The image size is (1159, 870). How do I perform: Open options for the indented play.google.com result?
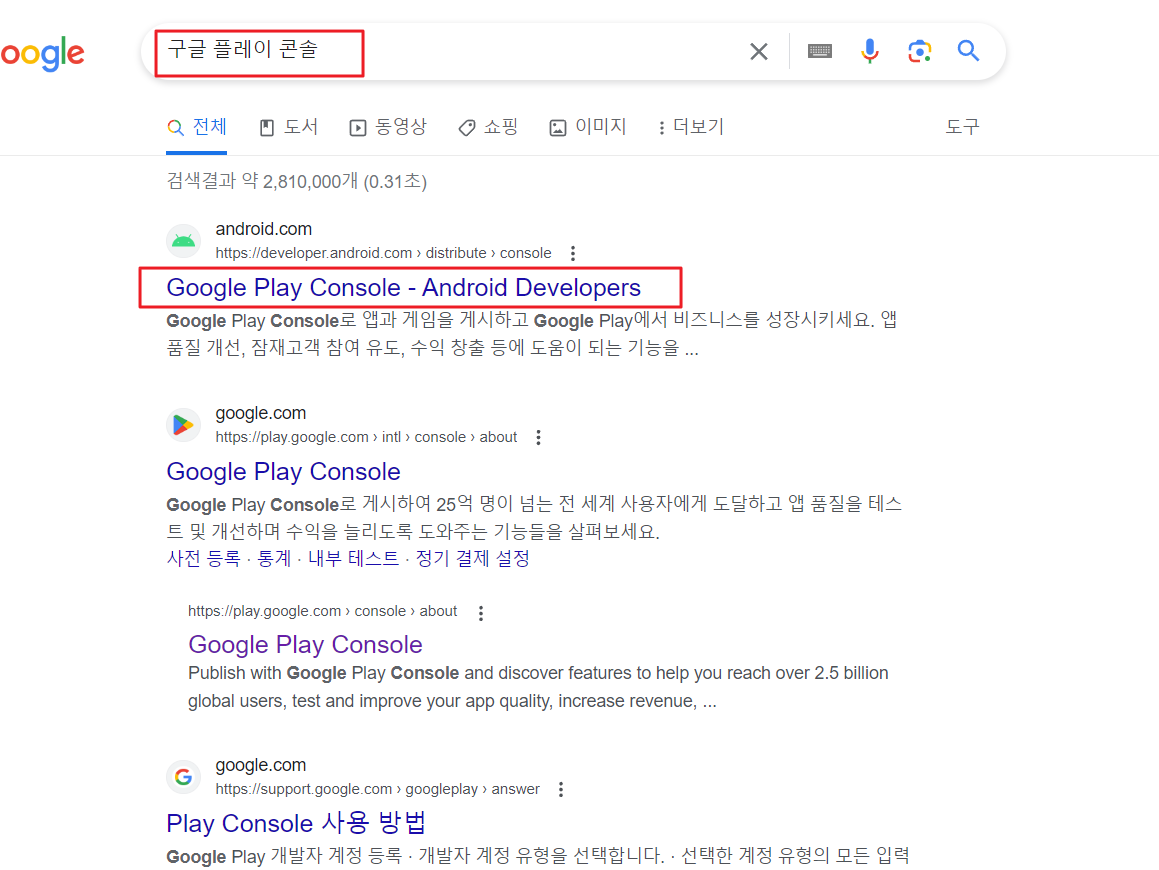pos(481,613)
